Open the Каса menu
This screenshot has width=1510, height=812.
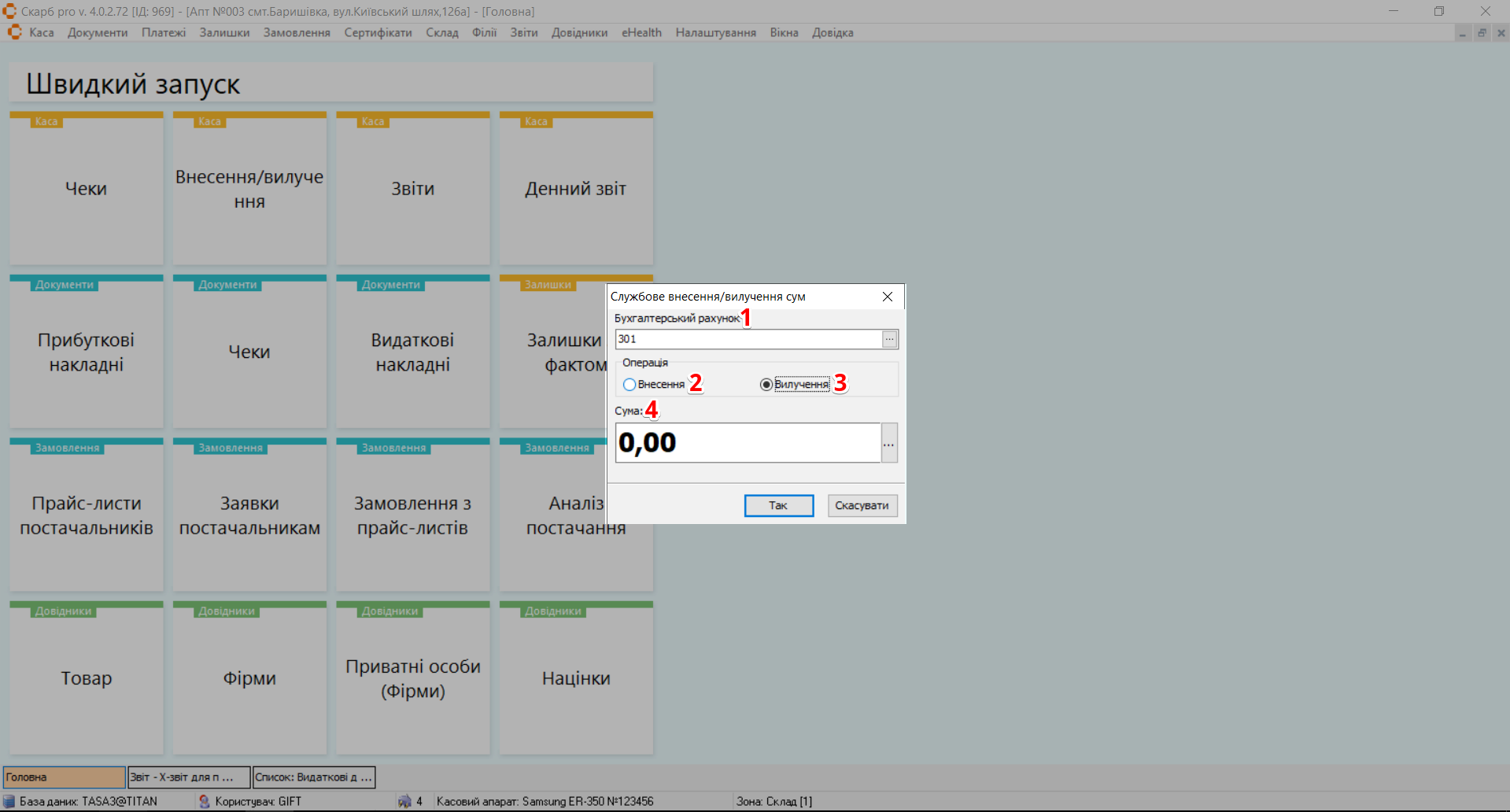pos(41,32)
